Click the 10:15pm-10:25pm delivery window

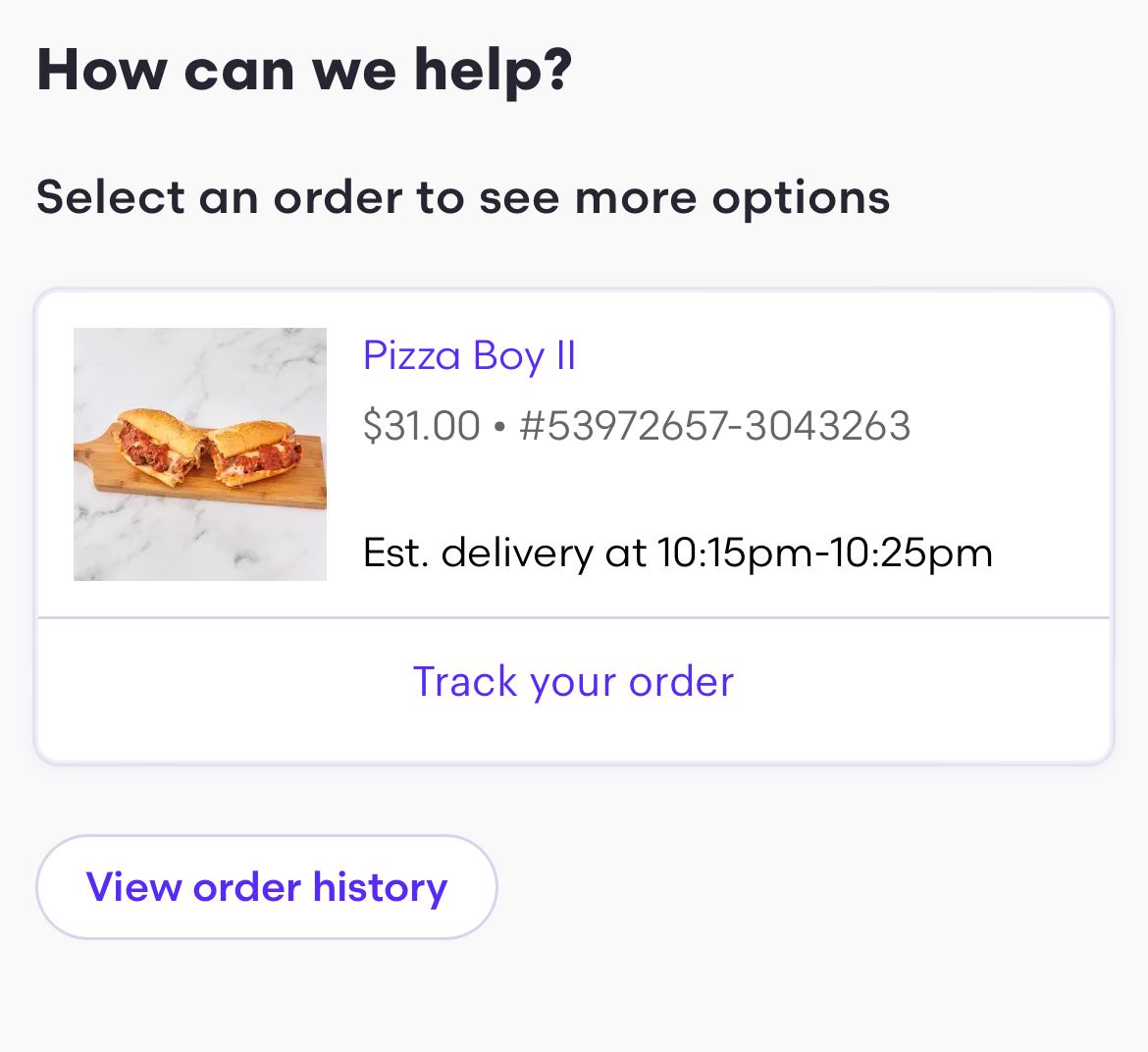point(825,552)
